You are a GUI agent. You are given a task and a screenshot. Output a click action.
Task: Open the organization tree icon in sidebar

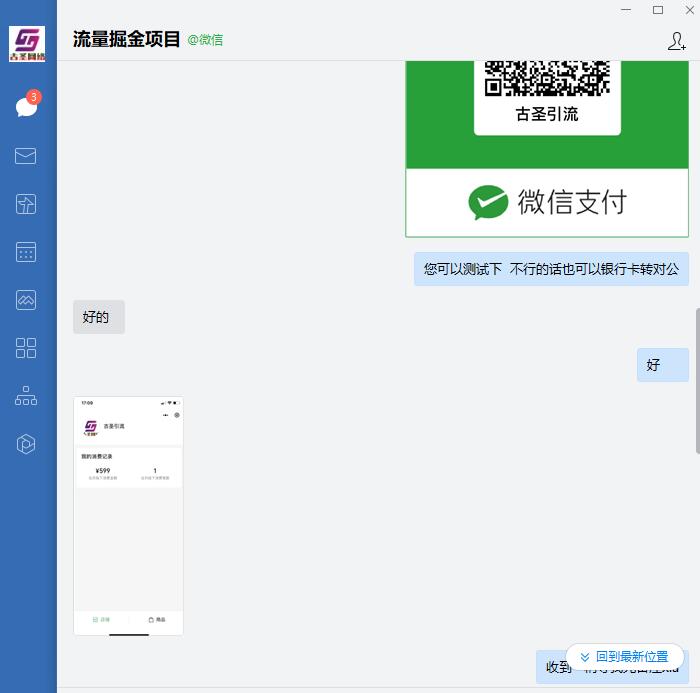(x=26, y=396)
